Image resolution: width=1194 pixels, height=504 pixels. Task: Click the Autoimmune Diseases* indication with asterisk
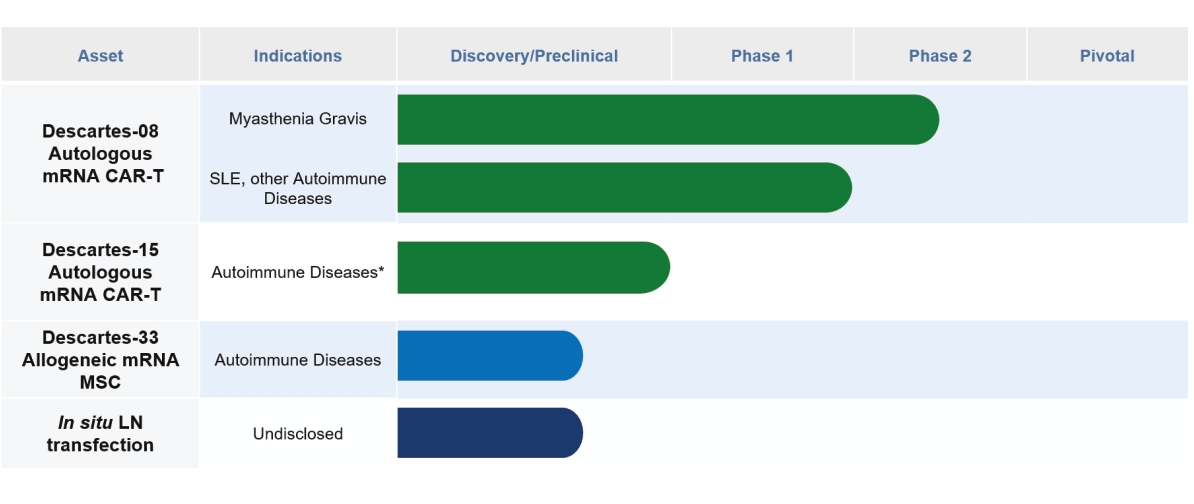click(297, 272)
